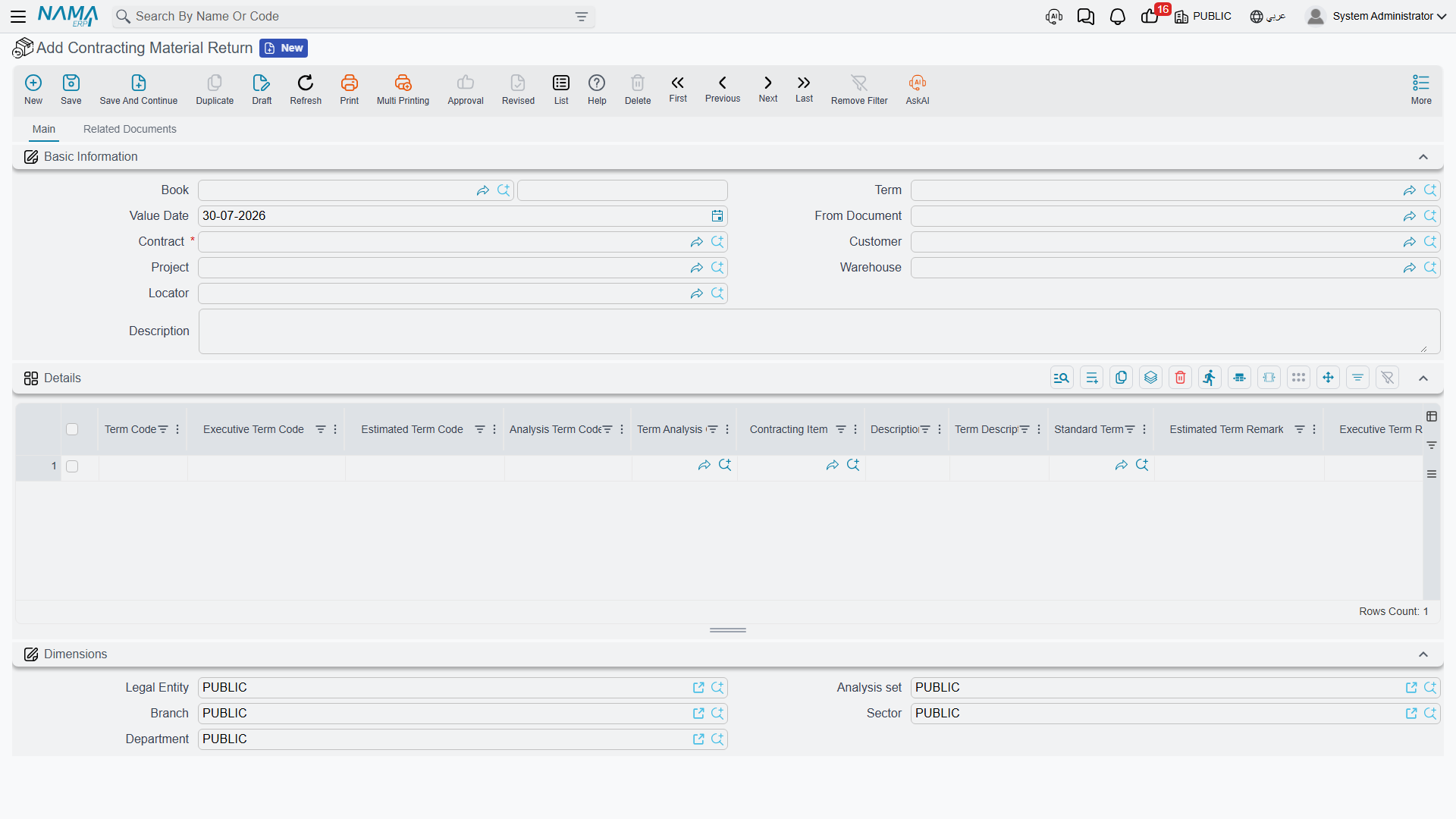Click the red delete rows icon in Details

(1180, 378)
